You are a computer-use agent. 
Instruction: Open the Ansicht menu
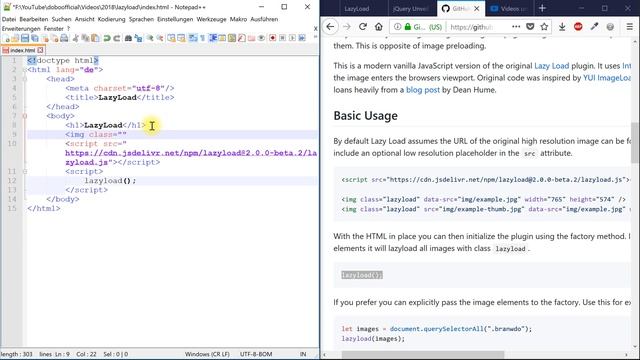point(84,19)
